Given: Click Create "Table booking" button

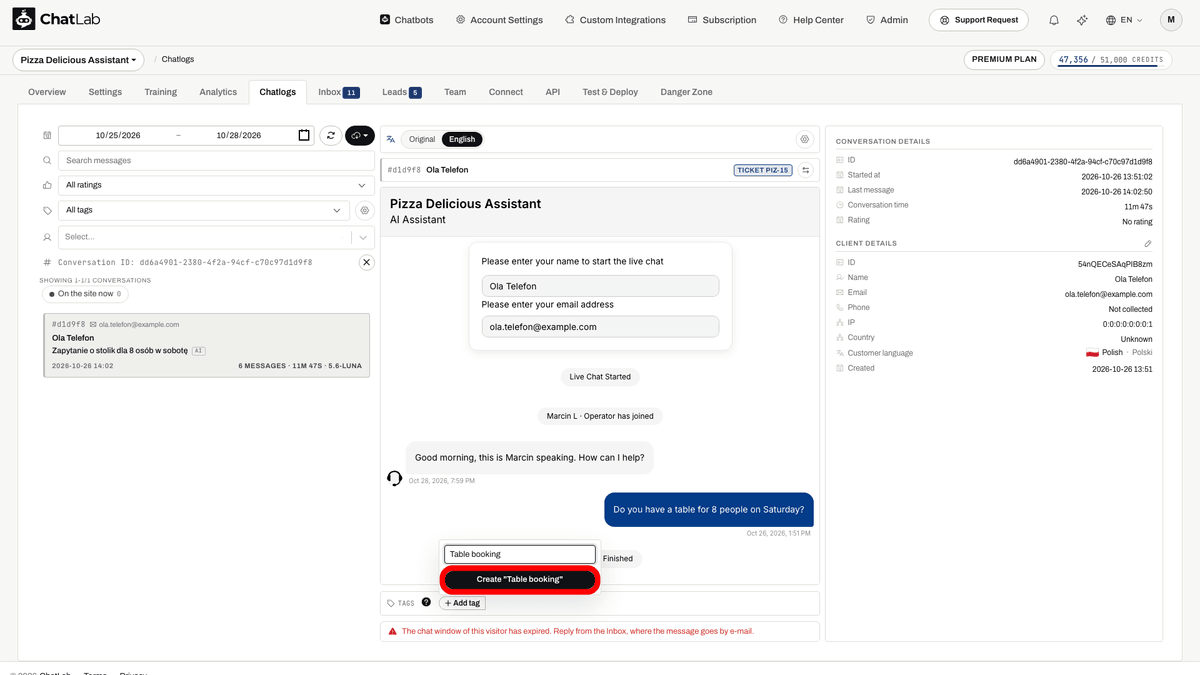Looking at the screenshot, I should point(520,580).
